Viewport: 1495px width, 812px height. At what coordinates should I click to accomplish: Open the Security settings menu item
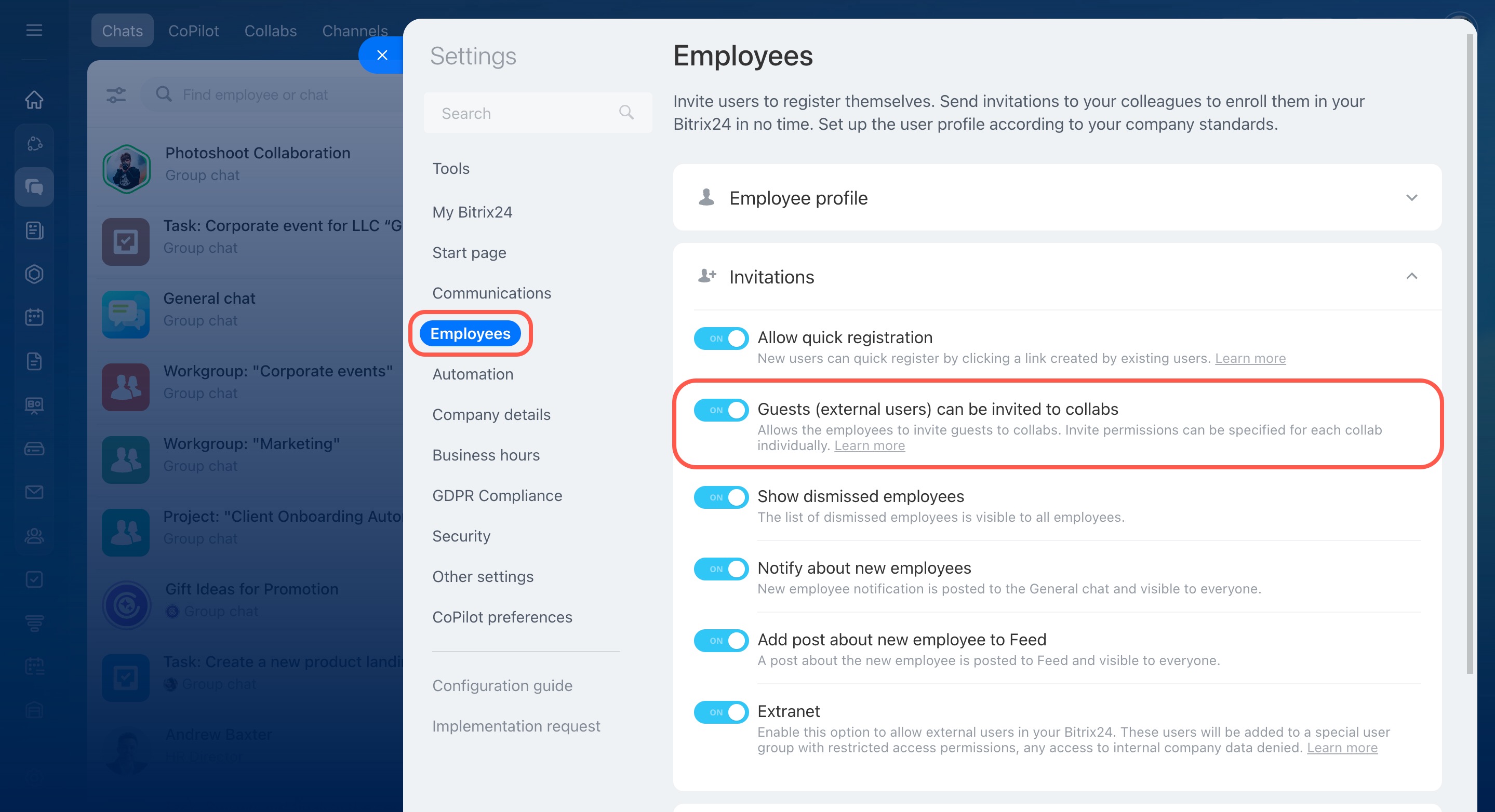tap(461, 536)
